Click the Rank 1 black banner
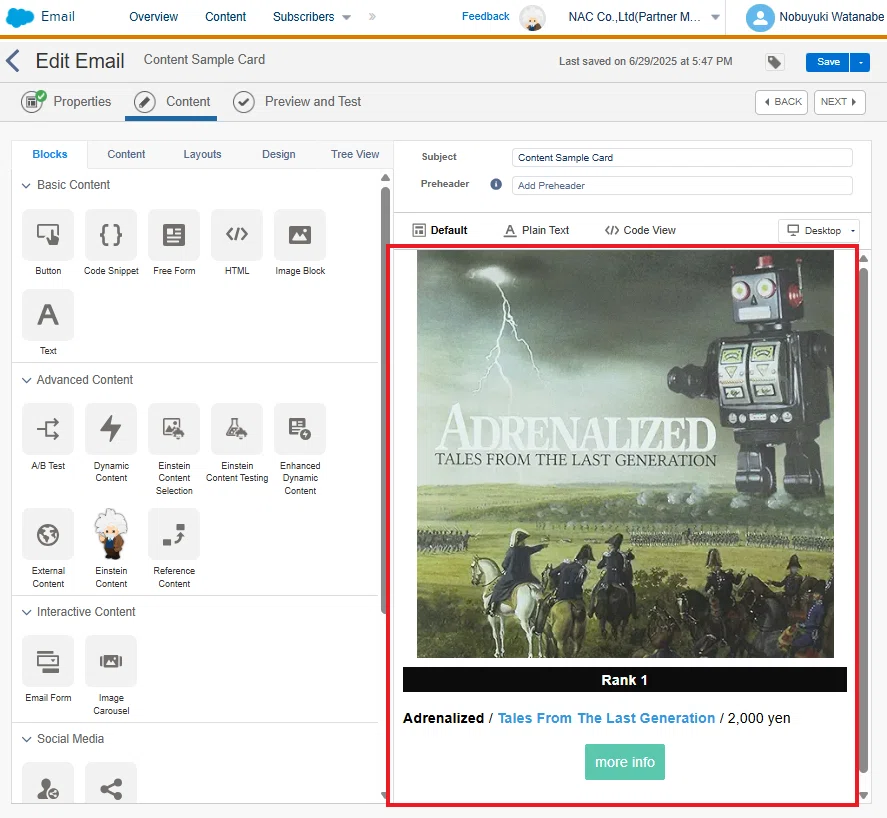The image size is (887, 818). coord(625,680)
